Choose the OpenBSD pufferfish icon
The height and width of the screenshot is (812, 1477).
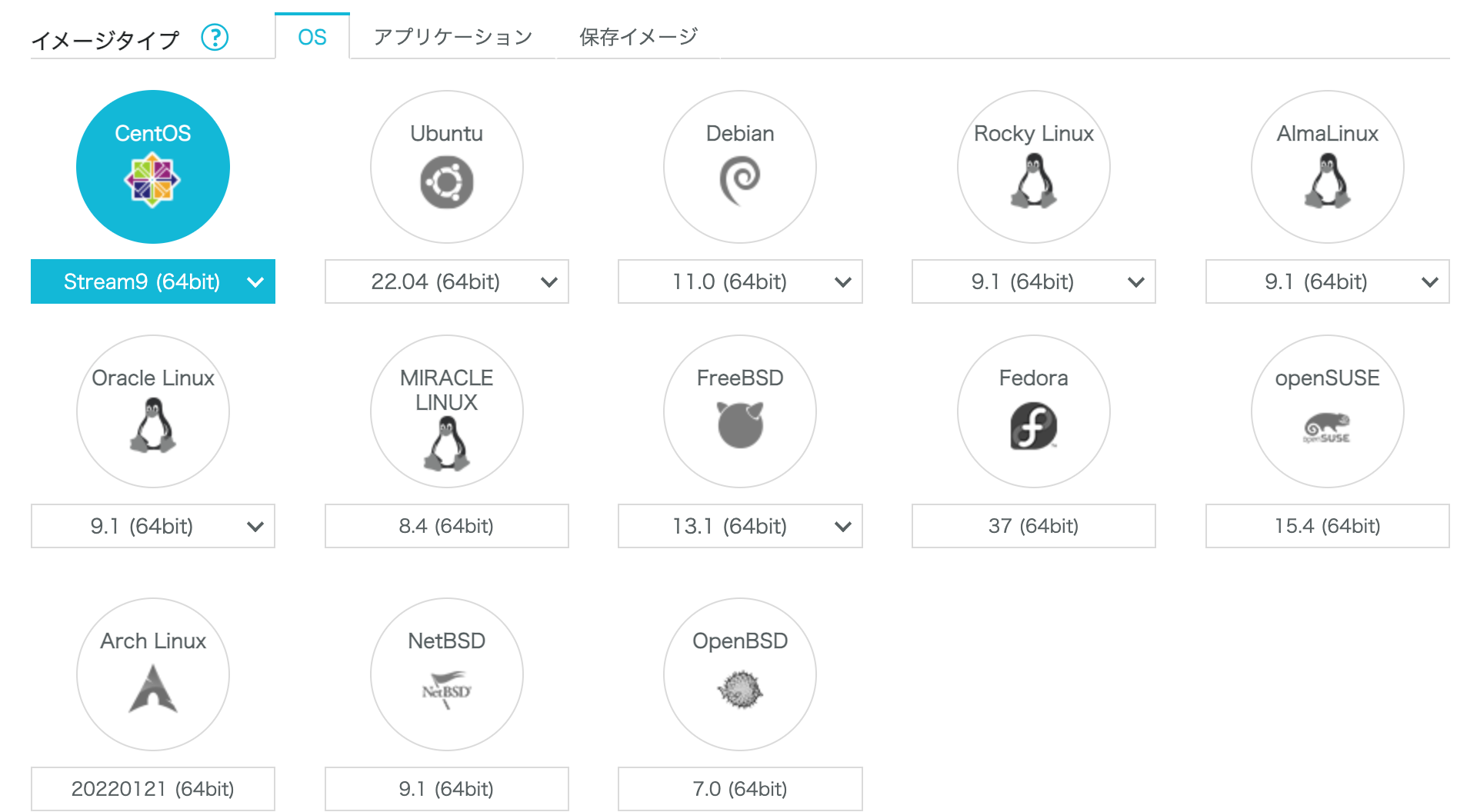click(740, 689)
